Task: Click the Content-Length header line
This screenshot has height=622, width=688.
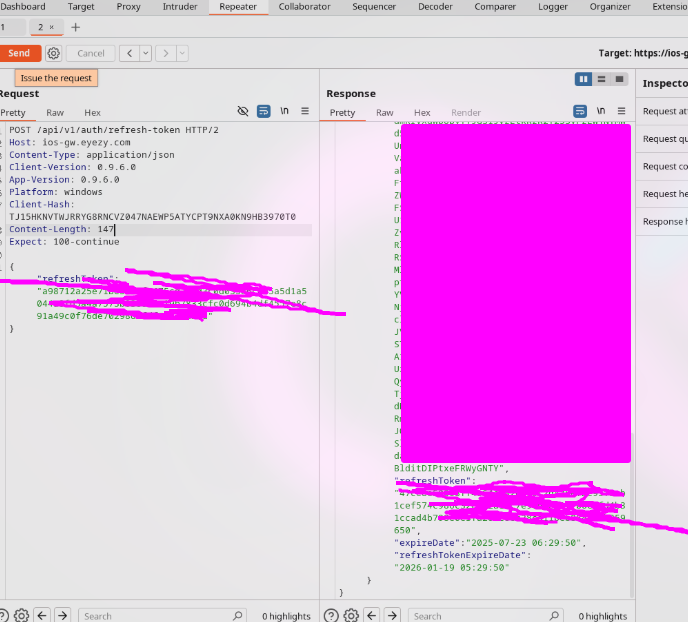Action: 61,229
